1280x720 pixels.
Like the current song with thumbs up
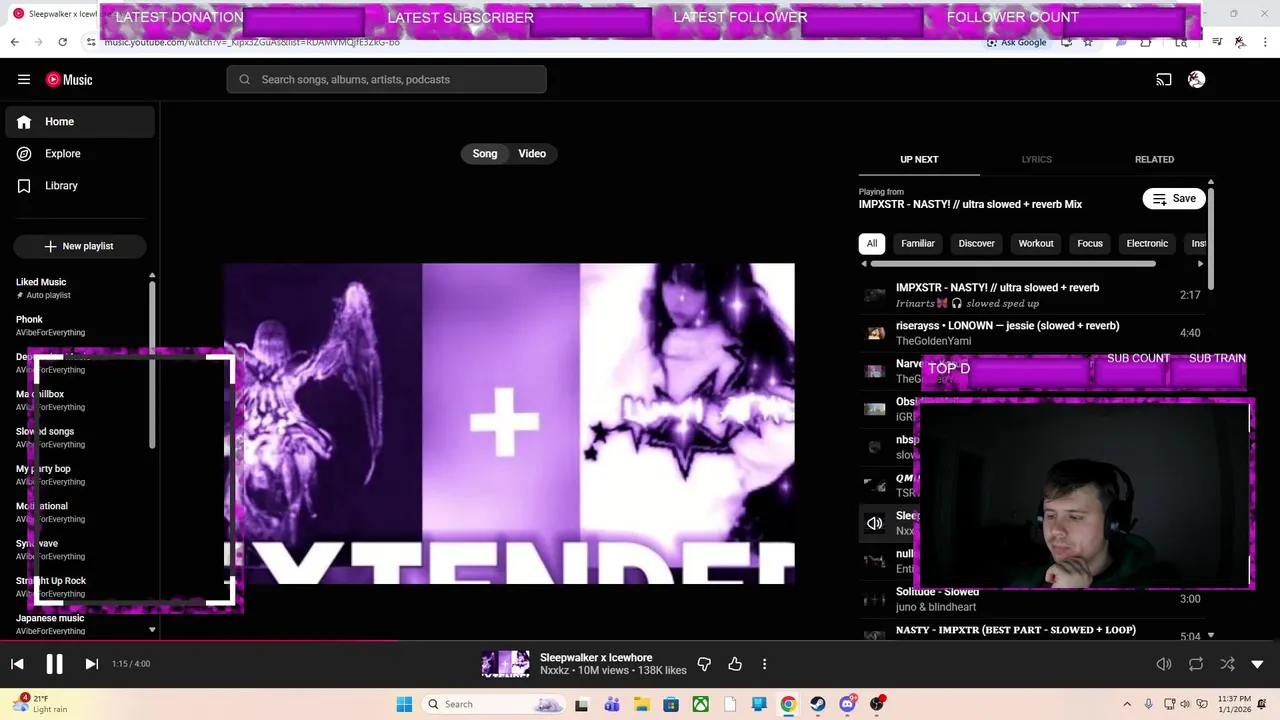735,664
